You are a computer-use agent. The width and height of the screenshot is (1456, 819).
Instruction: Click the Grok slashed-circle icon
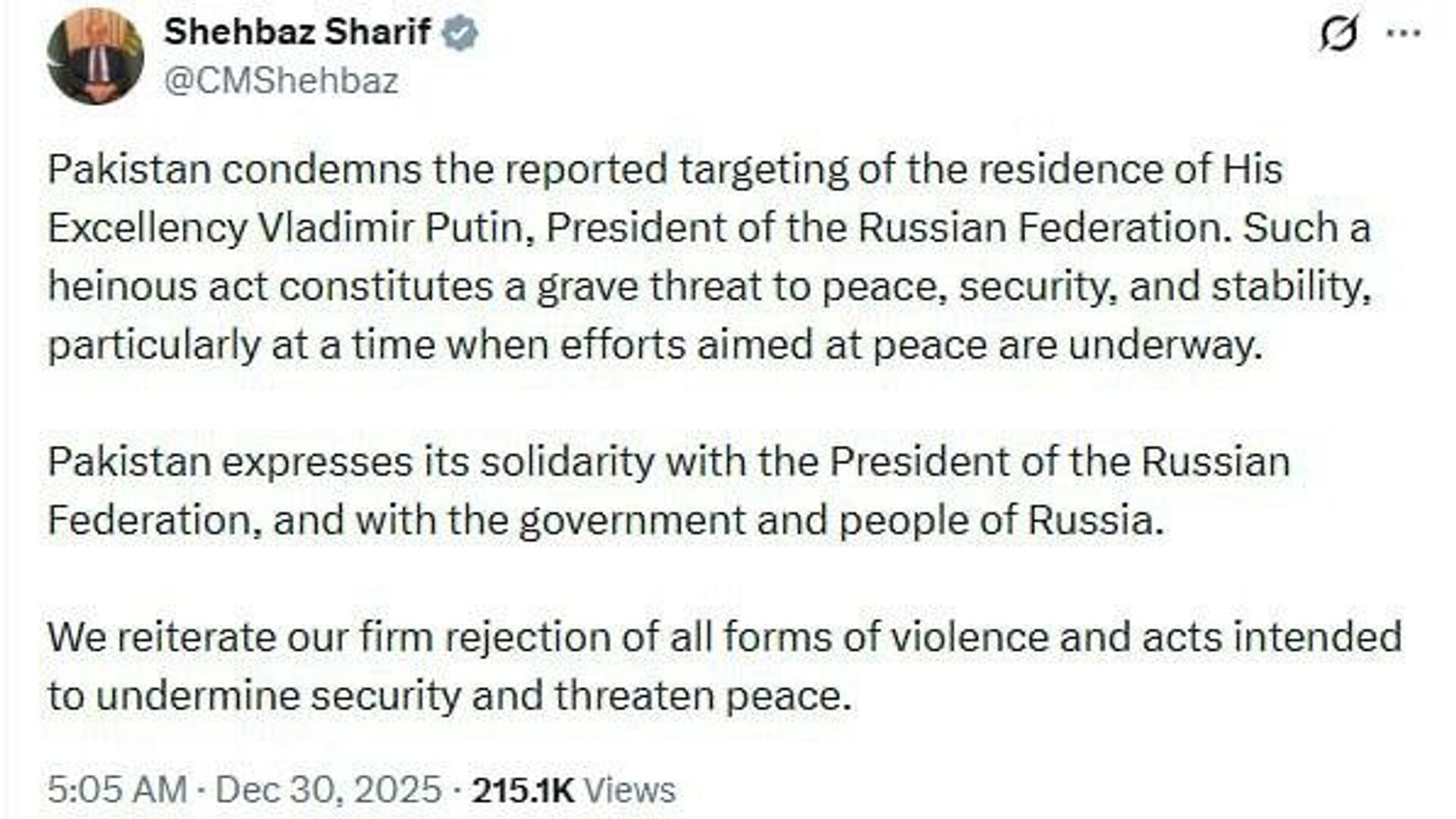tap(1338, 34)
